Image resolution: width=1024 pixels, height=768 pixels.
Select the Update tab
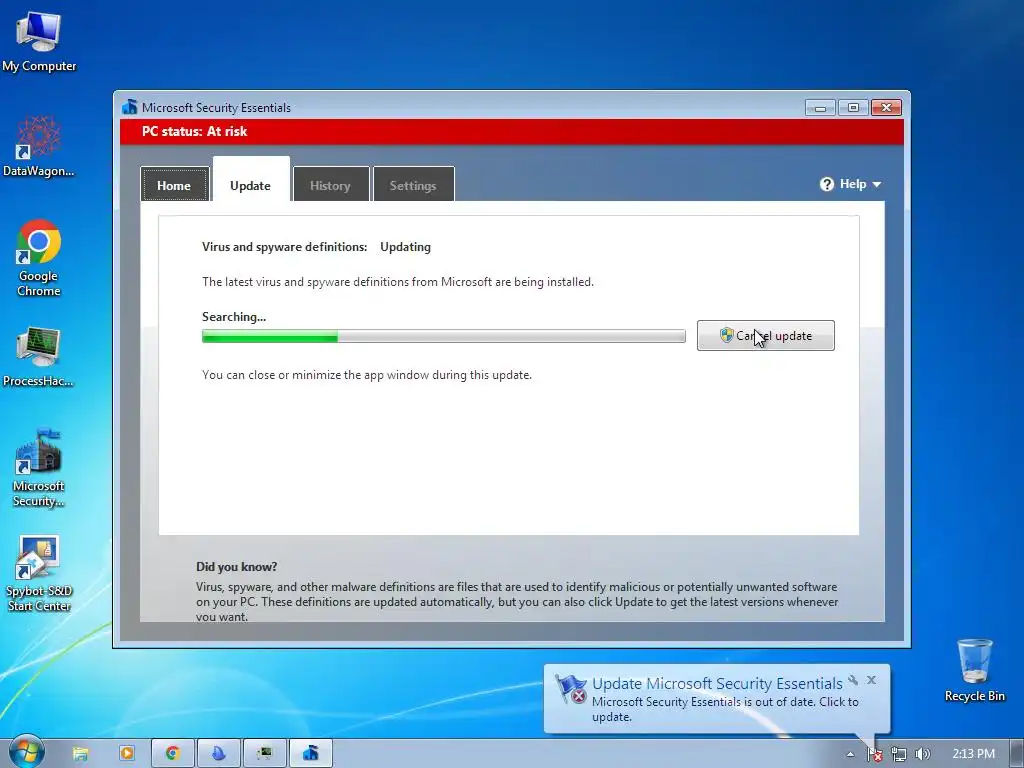click(x=251, y=181)
